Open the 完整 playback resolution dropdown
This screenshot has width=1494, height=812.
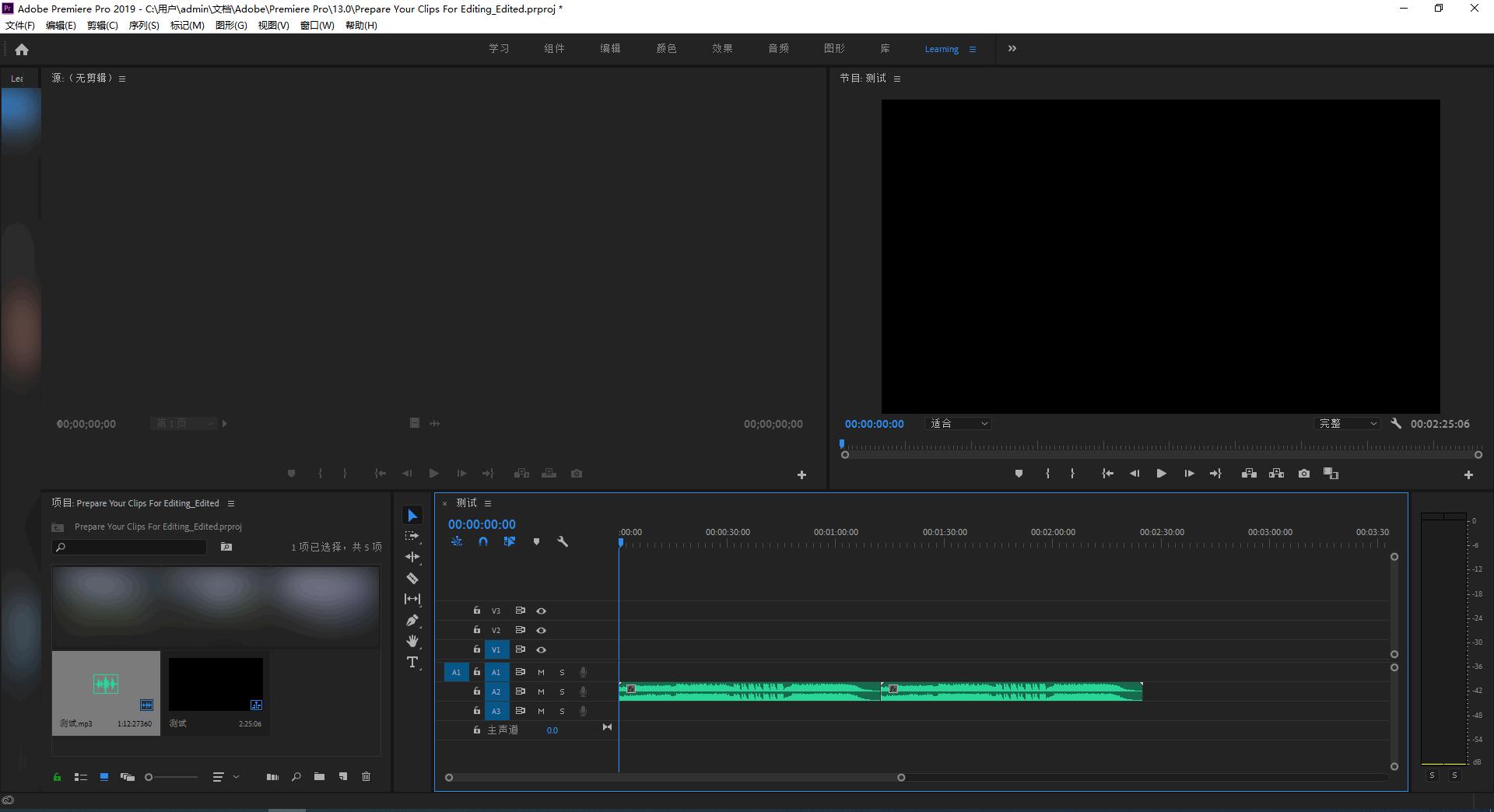coord(1348,424)
